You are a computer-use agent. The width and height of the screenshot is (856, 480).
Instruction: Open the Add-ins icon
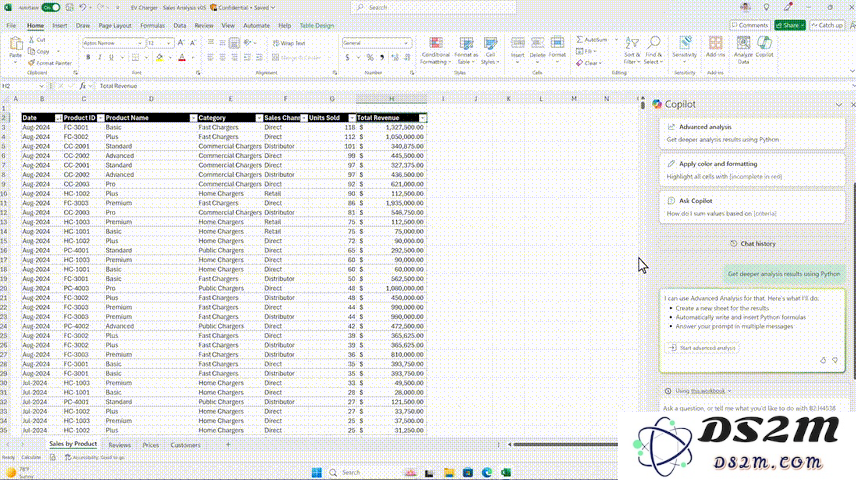point(715,43)
